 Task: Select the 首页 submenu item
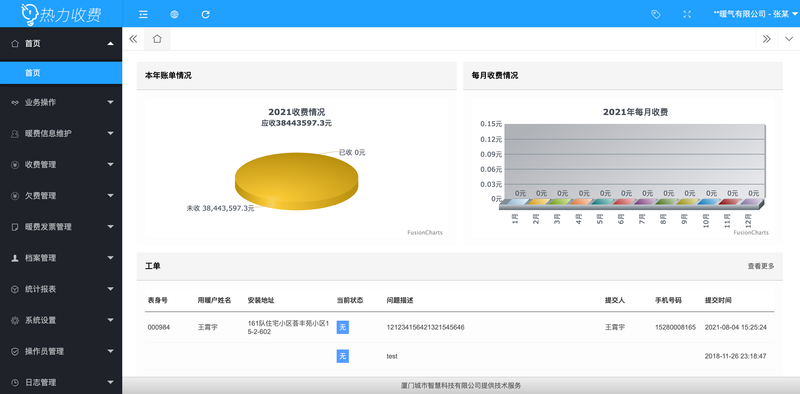[x=61, y=73]
